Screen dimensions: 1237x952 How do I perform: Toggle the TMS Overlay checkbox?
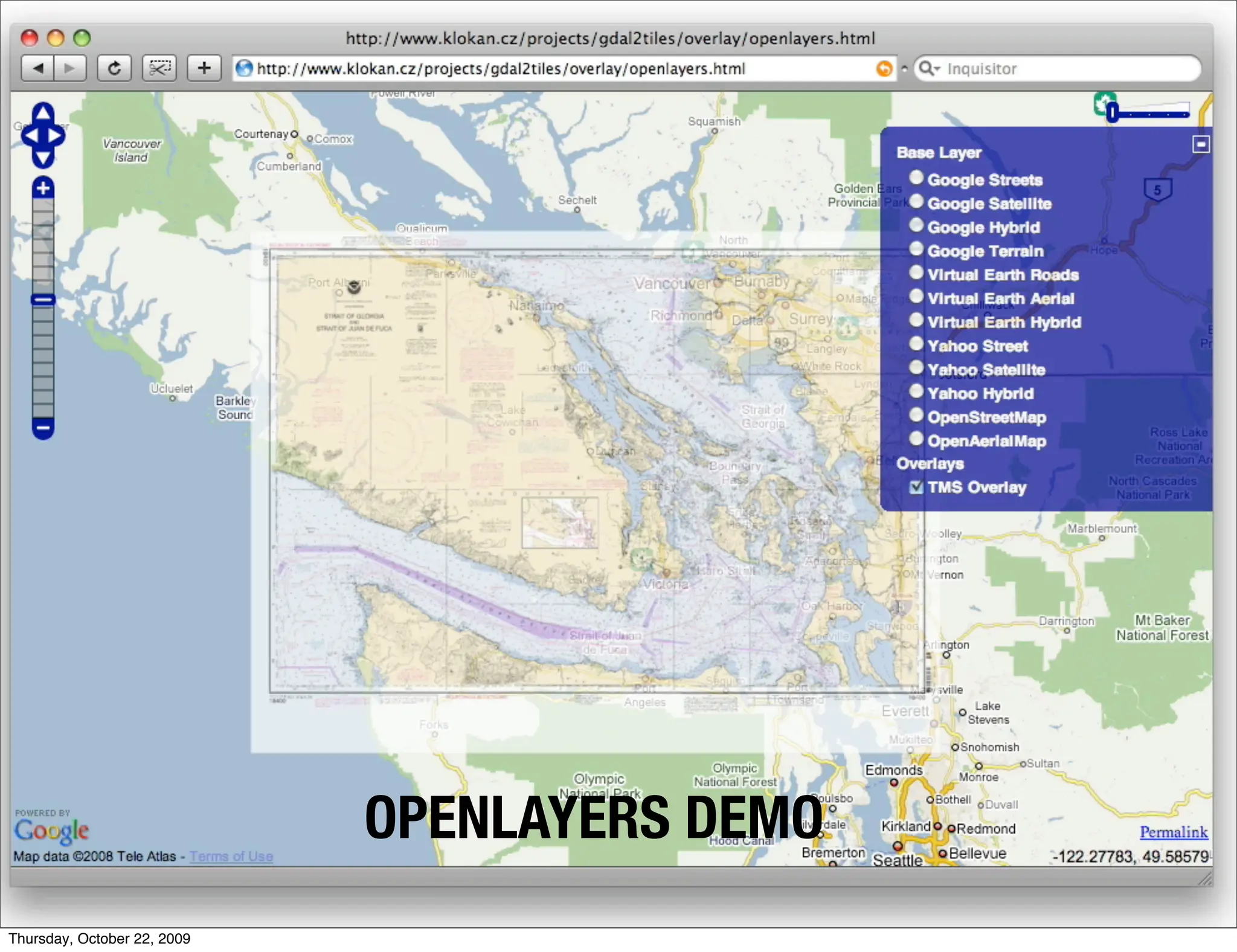pos(916,487)
